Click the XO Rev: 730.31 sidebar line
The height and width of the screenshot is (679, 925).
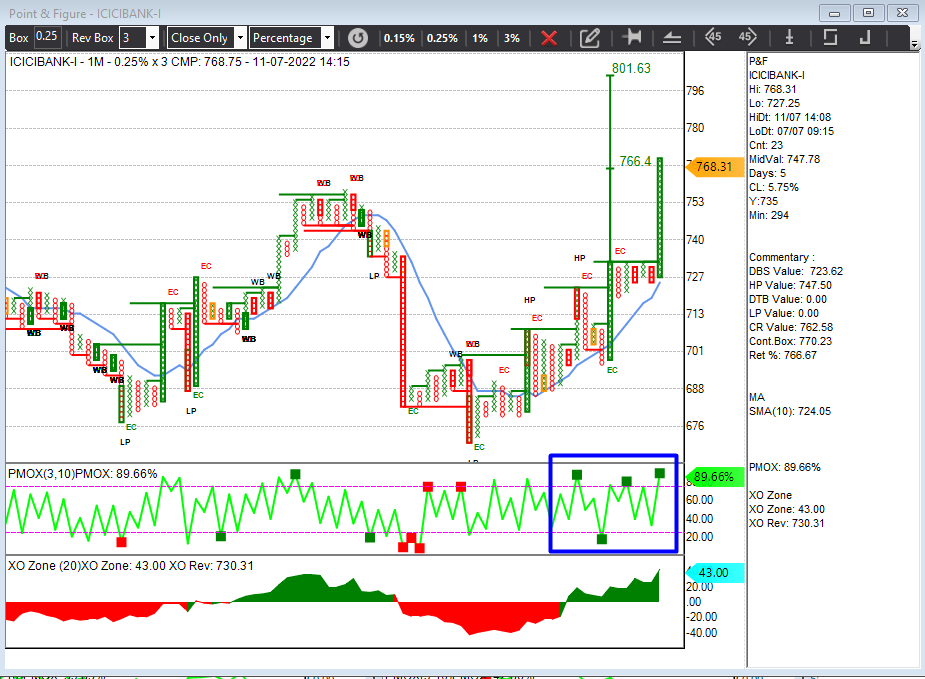coord(786,523)
